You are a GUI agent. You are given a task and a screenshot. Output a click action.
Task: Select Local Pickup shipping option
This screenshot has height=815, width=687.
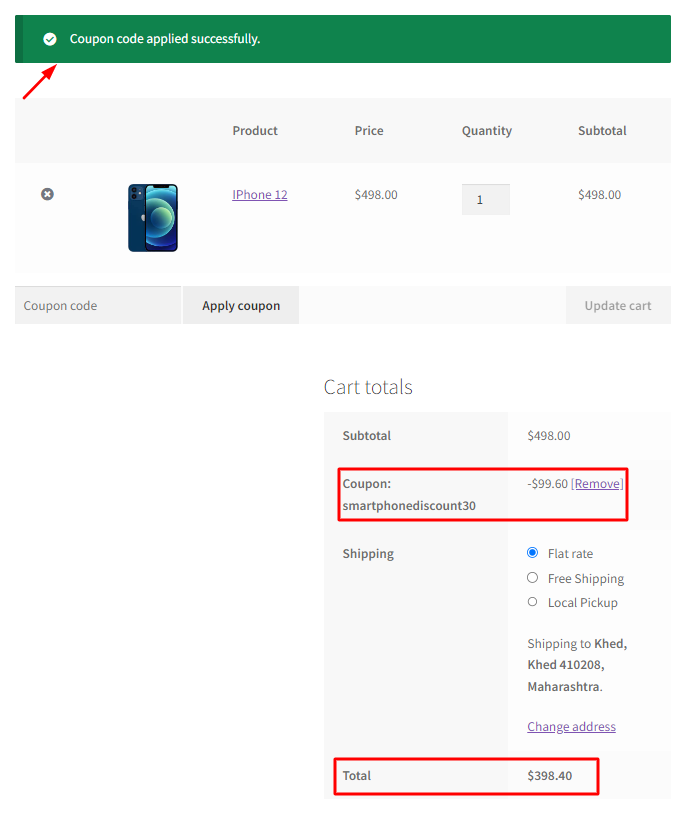[x=532, y=602]
